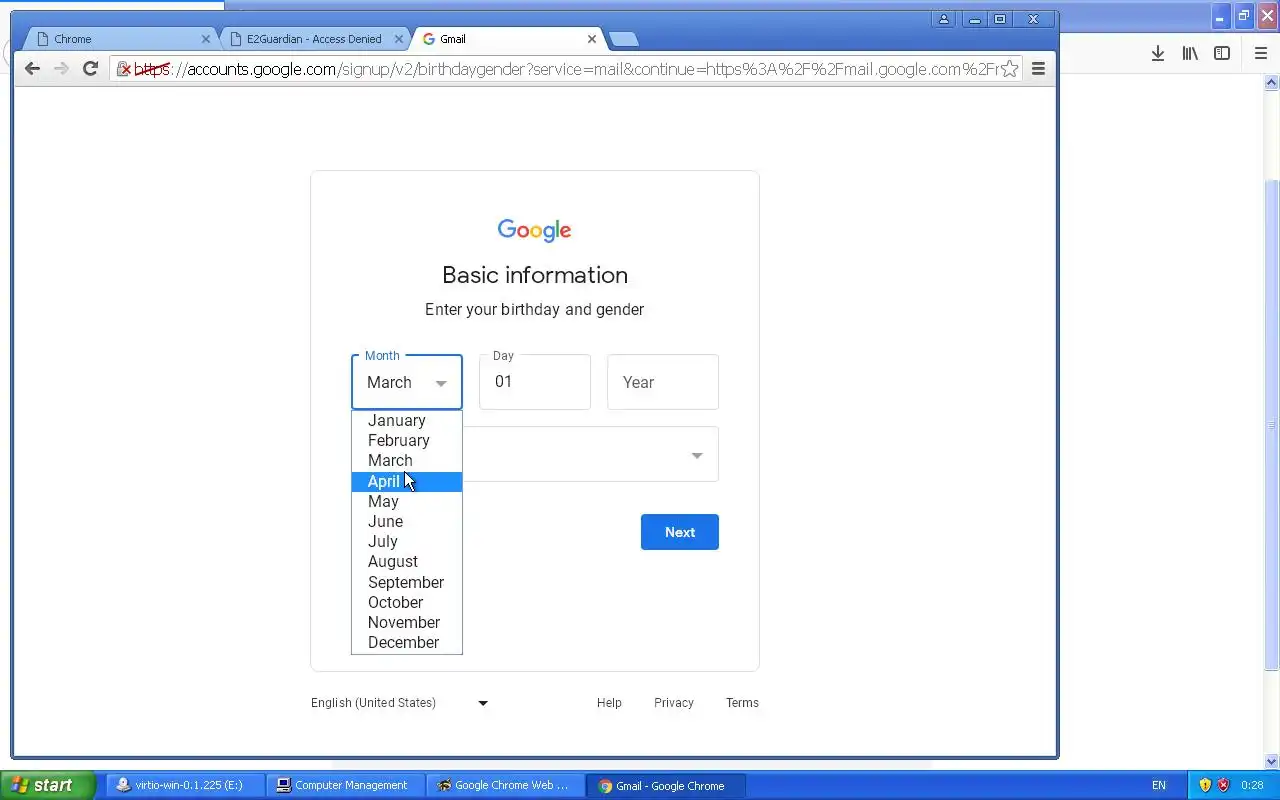Open the Help link
The height and width of the screenshot is (800, 1280).
(x=609, y=703)
